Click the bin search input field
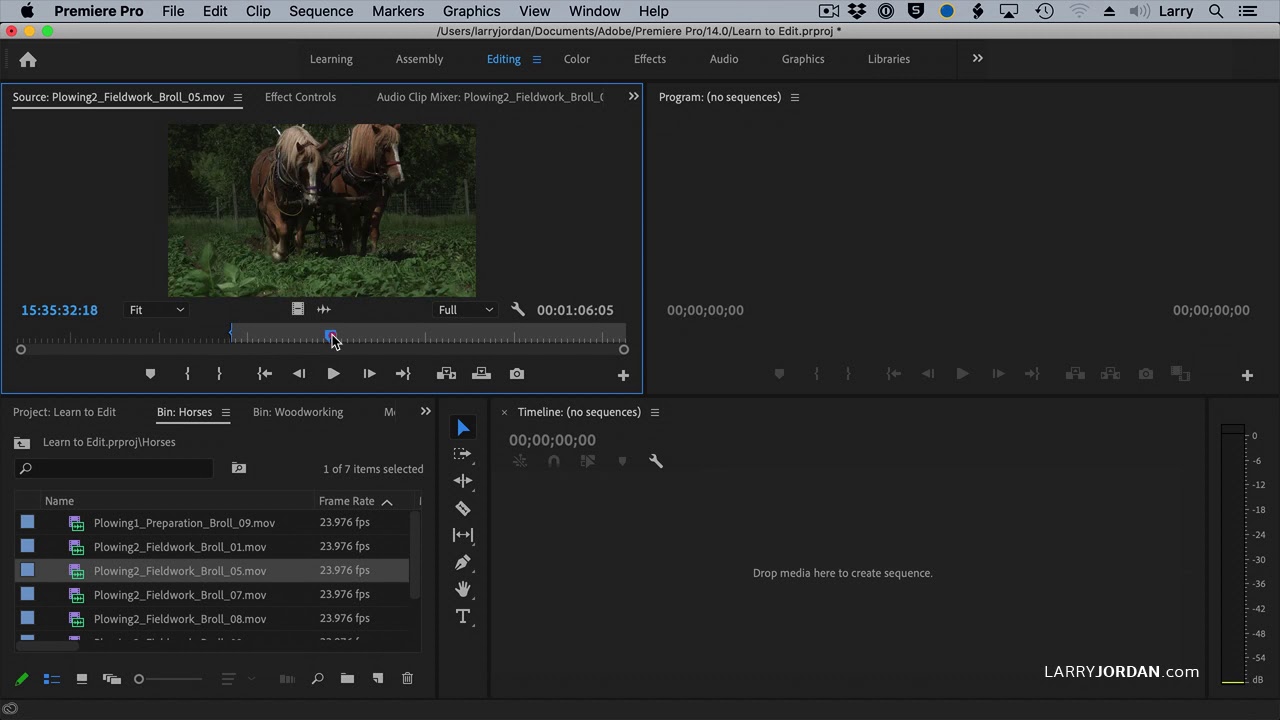The image size is (1280, 720). coord(114,468)
